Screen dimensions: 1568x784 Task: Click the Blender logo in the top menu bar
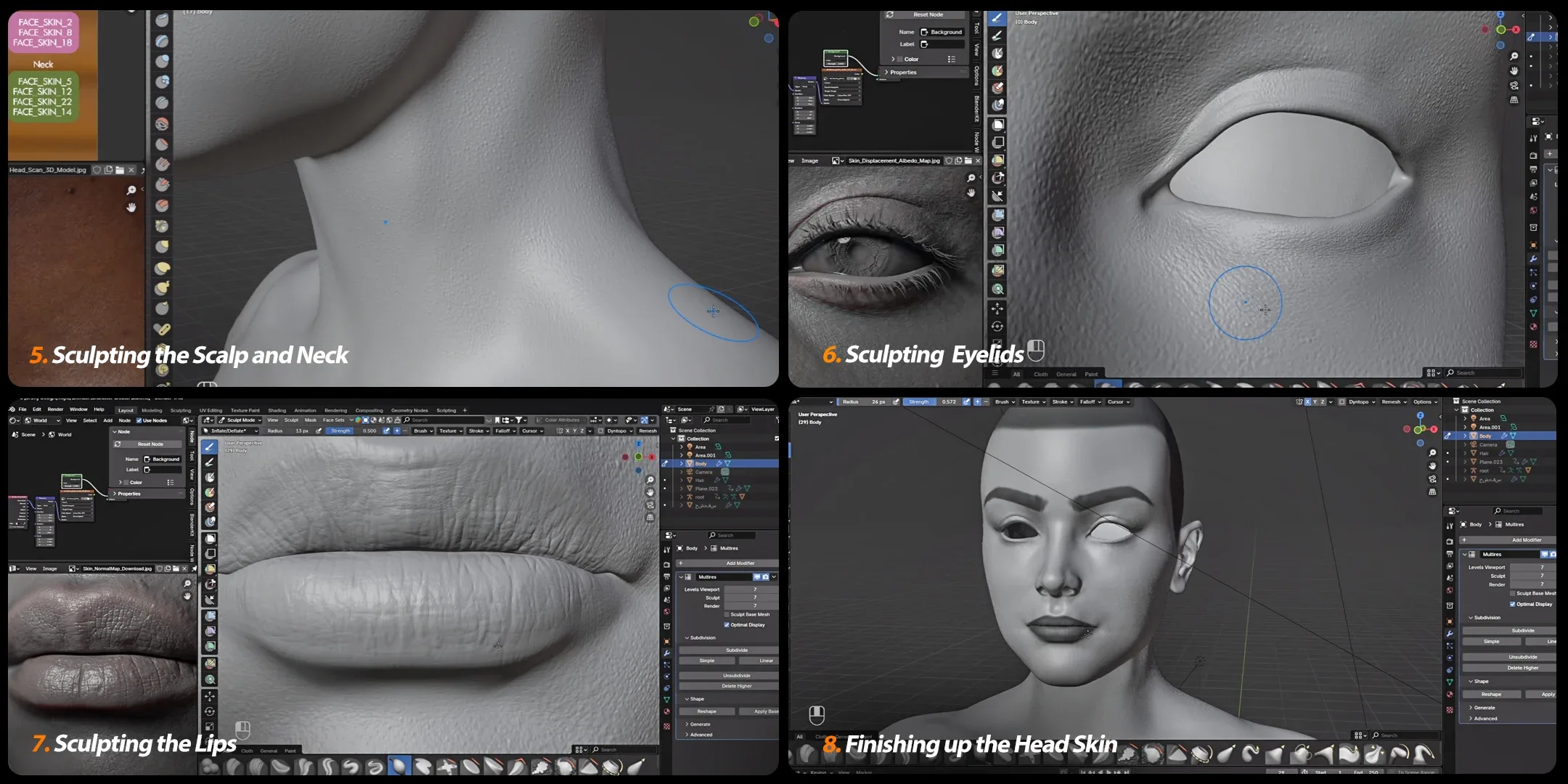(x=11, y=409)
